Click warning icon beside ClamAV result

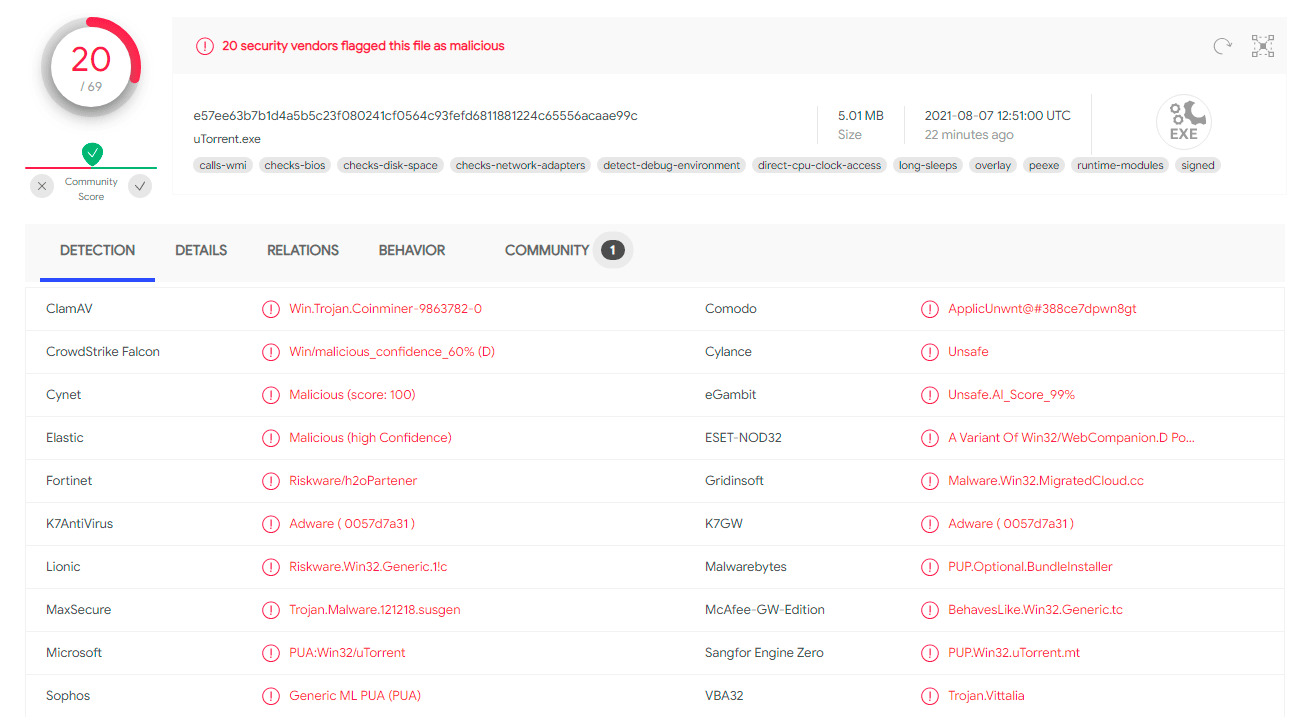(270, 309)
